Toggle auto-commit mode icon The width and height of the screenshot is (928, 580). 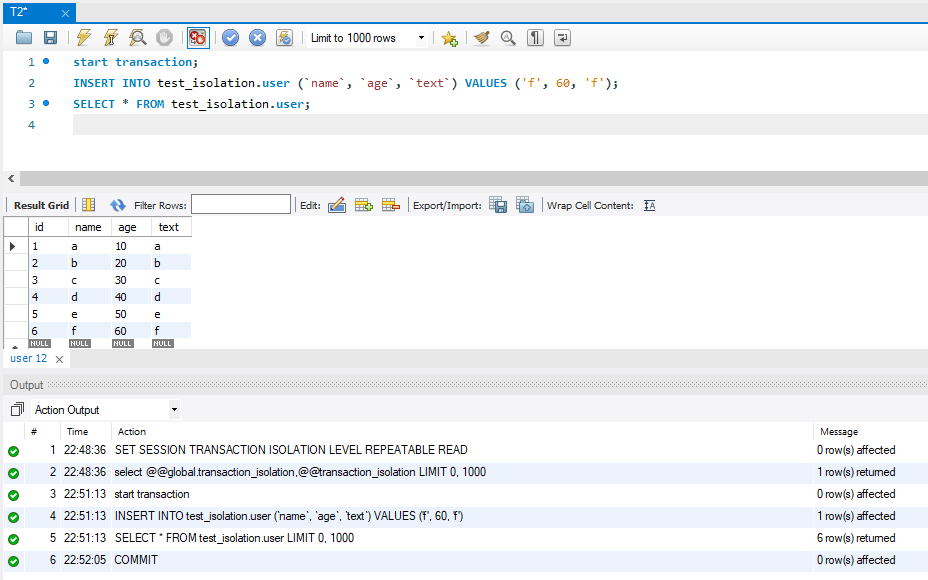point(285,38)
